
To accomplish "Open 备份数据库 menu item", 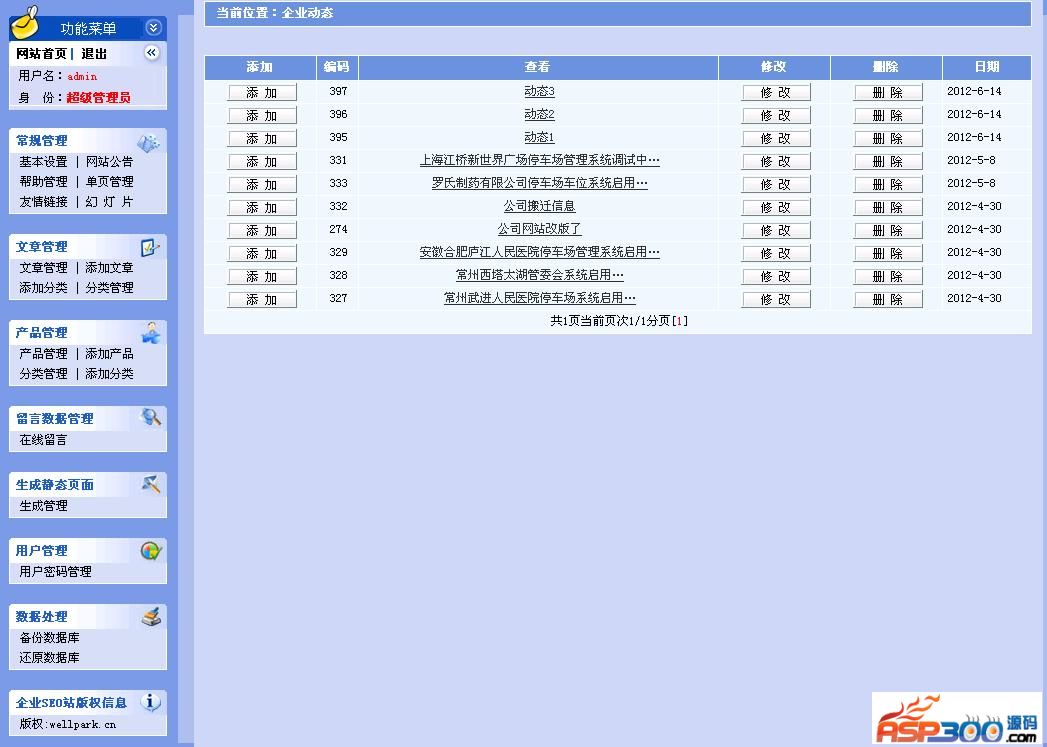I will pos(49,638).
